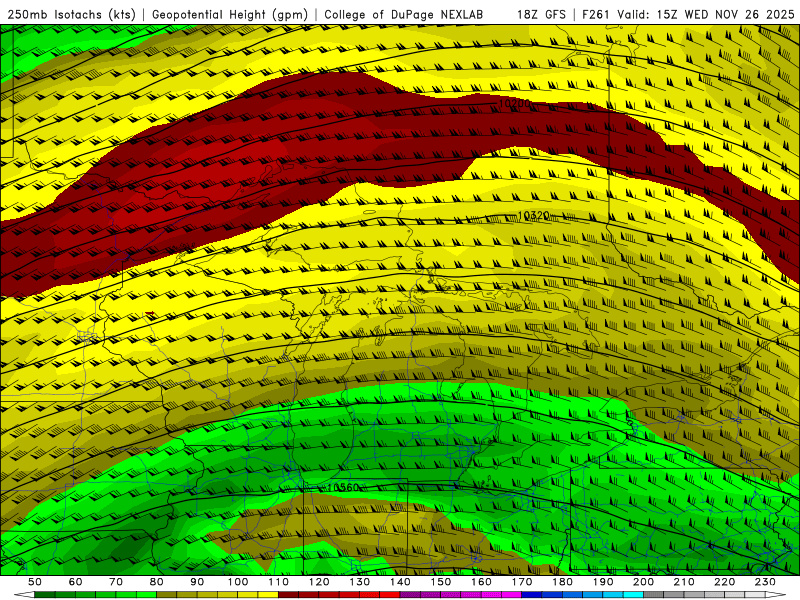The width and height of the screenshot is (800, 600).
Task: Click the 100 value on the color scale
Action: [238, 582]
